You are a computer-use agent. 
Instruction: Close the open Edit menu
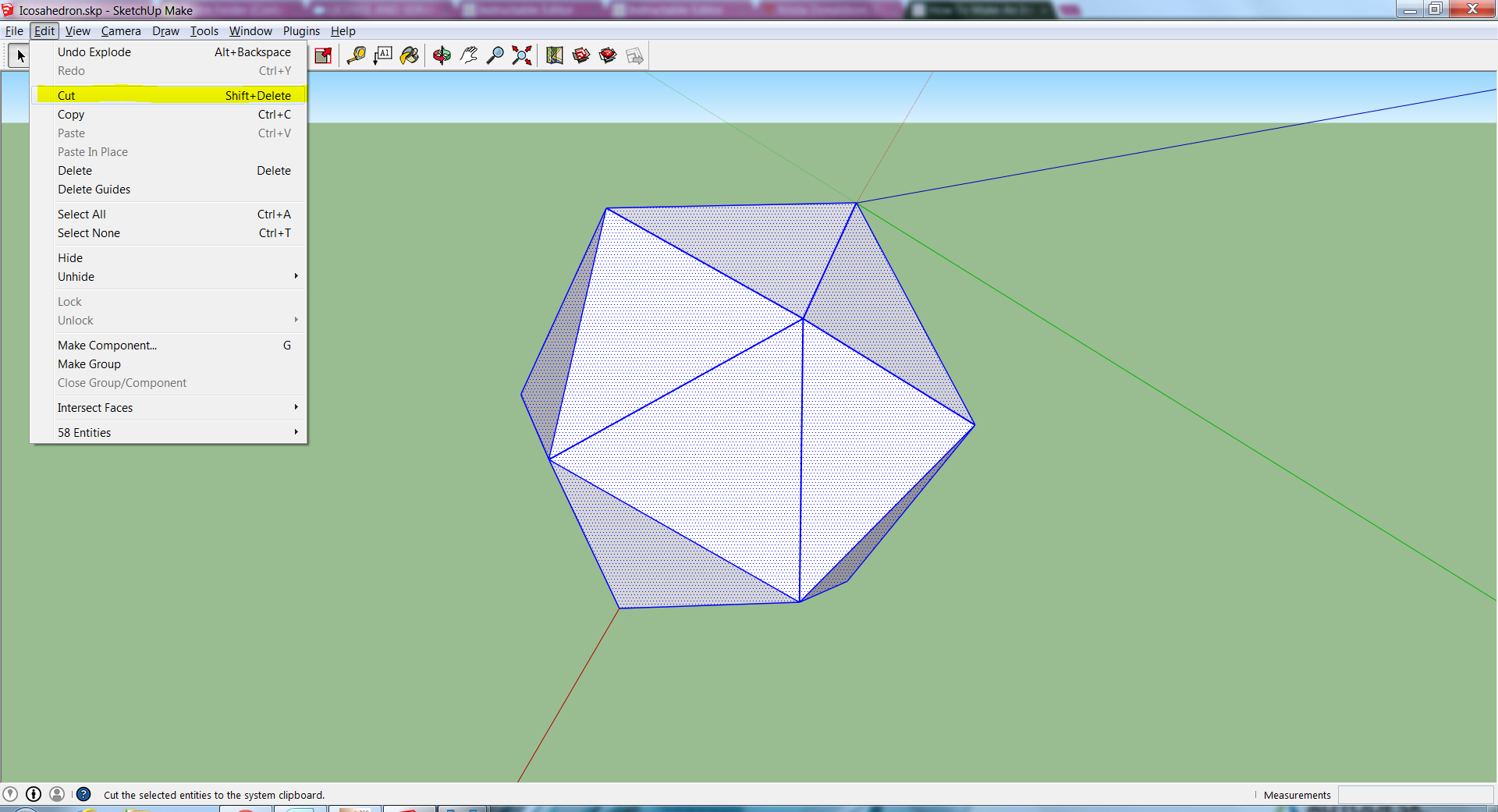[x=44, y=31]
